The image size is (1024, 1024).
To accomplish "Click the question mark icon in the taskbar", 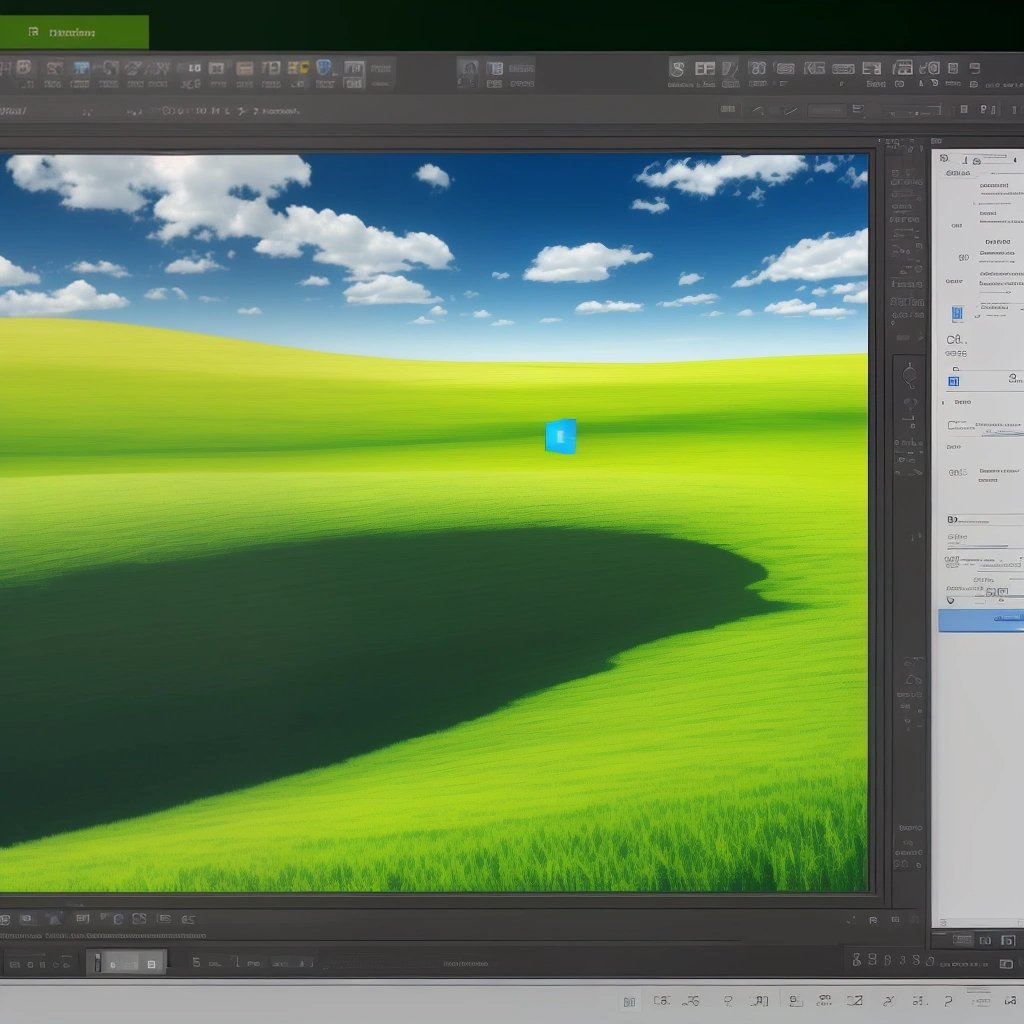I will click(948, 1001).
